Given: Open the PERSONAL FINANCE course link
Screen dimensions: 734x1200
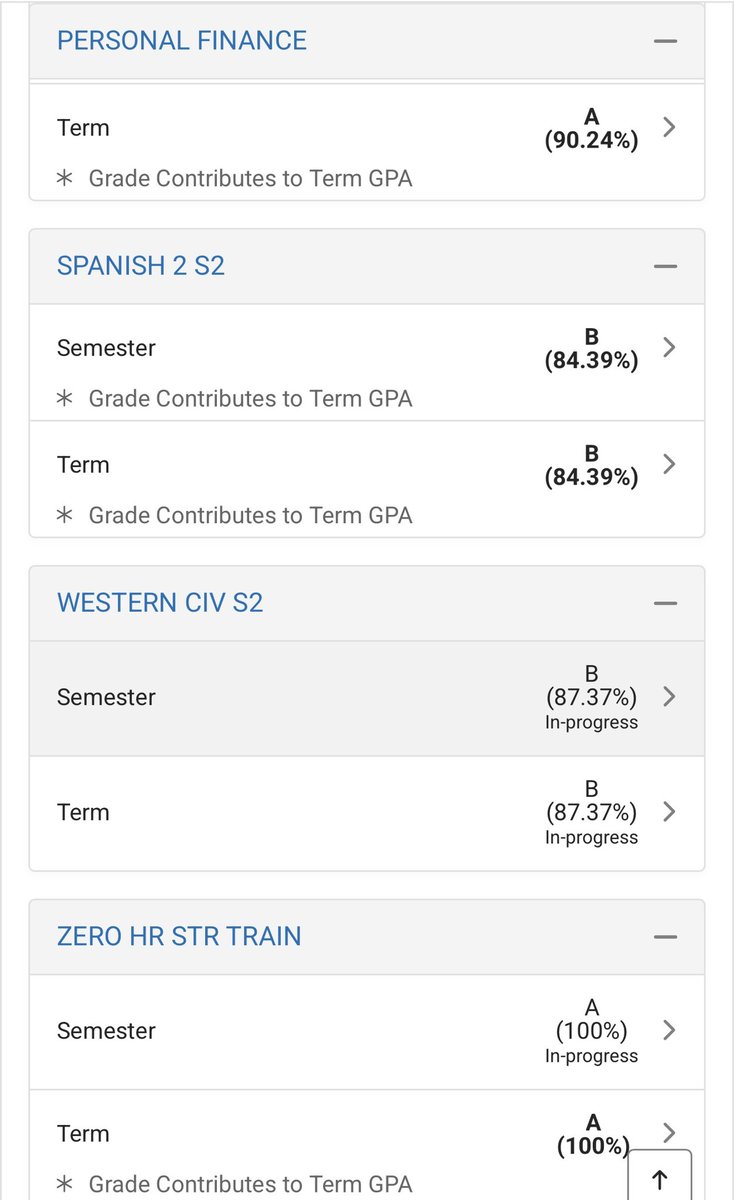Looking at the screenshot, I should coord(182,40).
